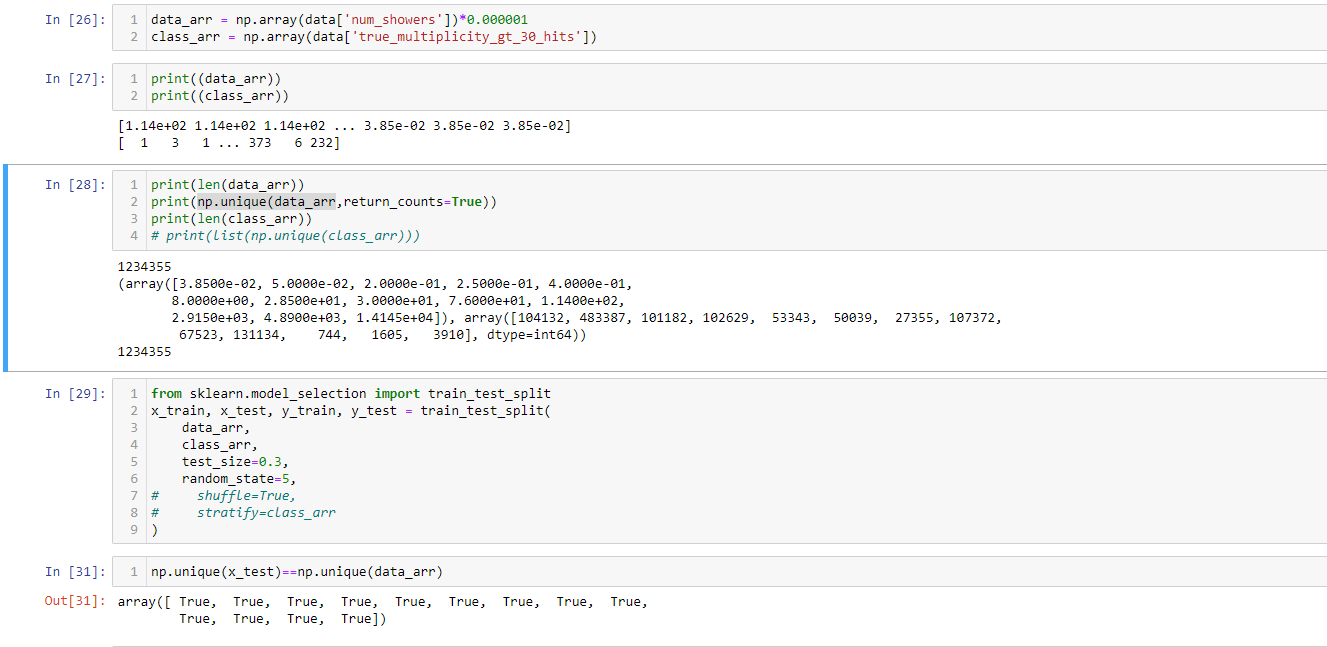Click the train_test_split( call in assignment
The height and width of the screenshot is (647, 1327).
[486, 410]
